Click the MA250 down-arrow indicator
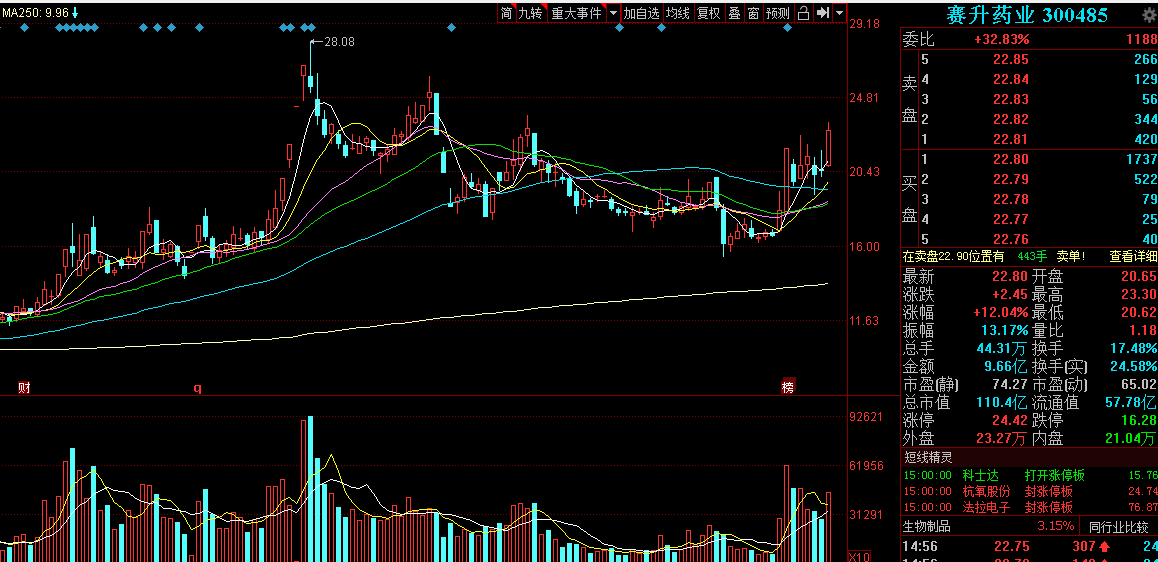1158x562 pixels. (x=75, y=13)
